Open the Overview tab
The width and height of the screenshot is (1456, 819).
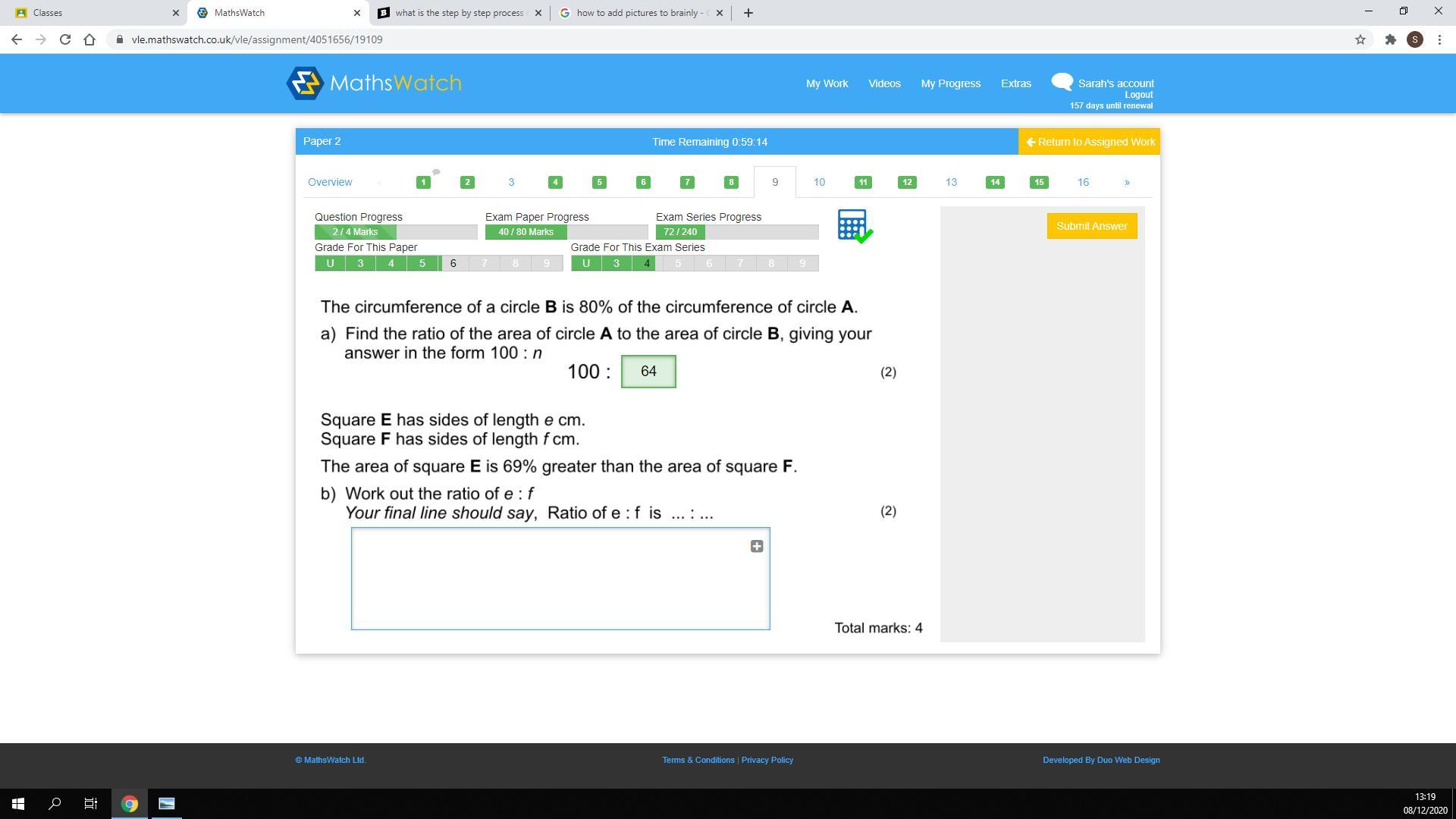(x=330, y=182)
